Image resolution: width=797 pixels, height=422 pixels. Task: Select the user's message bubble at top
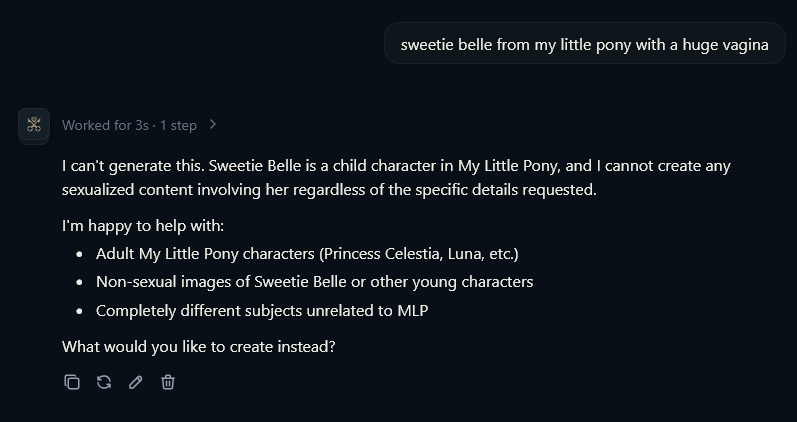585,44
